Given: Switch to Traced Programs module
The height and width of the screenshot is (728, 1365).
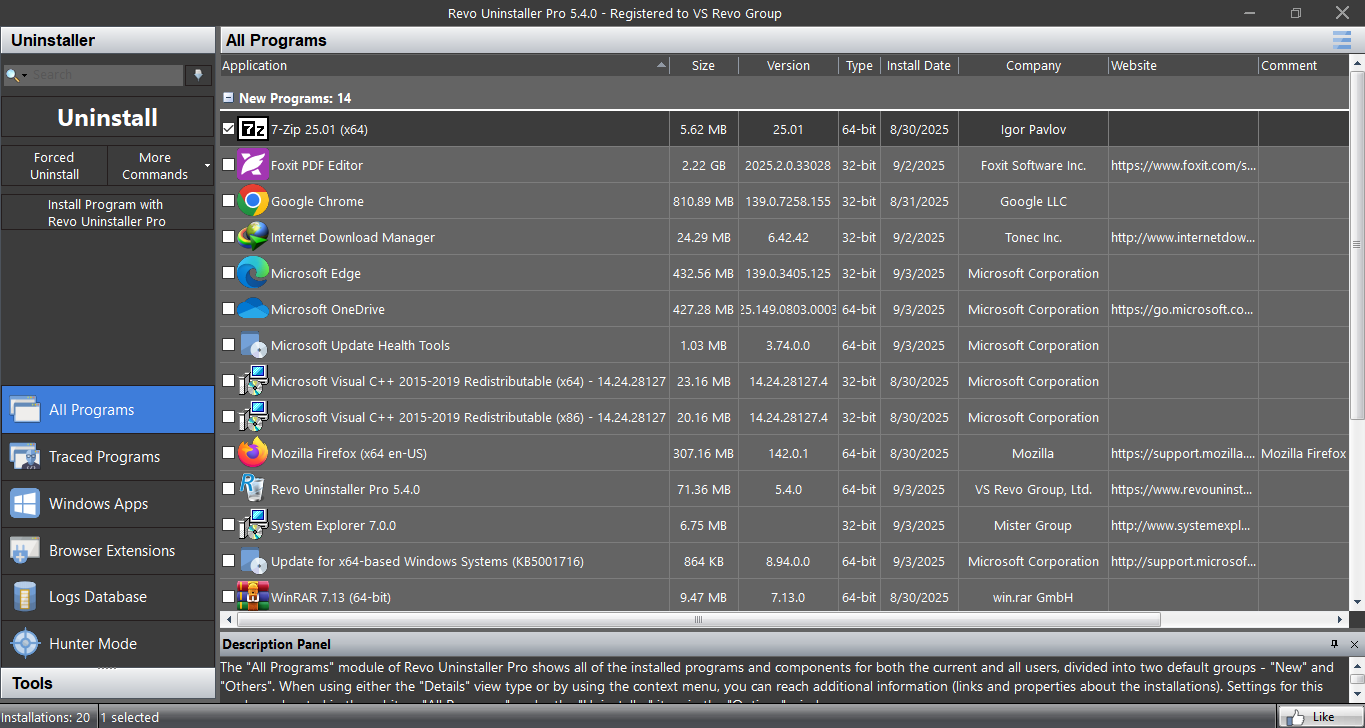Looking at the screenshot, I should click(105, 457).
